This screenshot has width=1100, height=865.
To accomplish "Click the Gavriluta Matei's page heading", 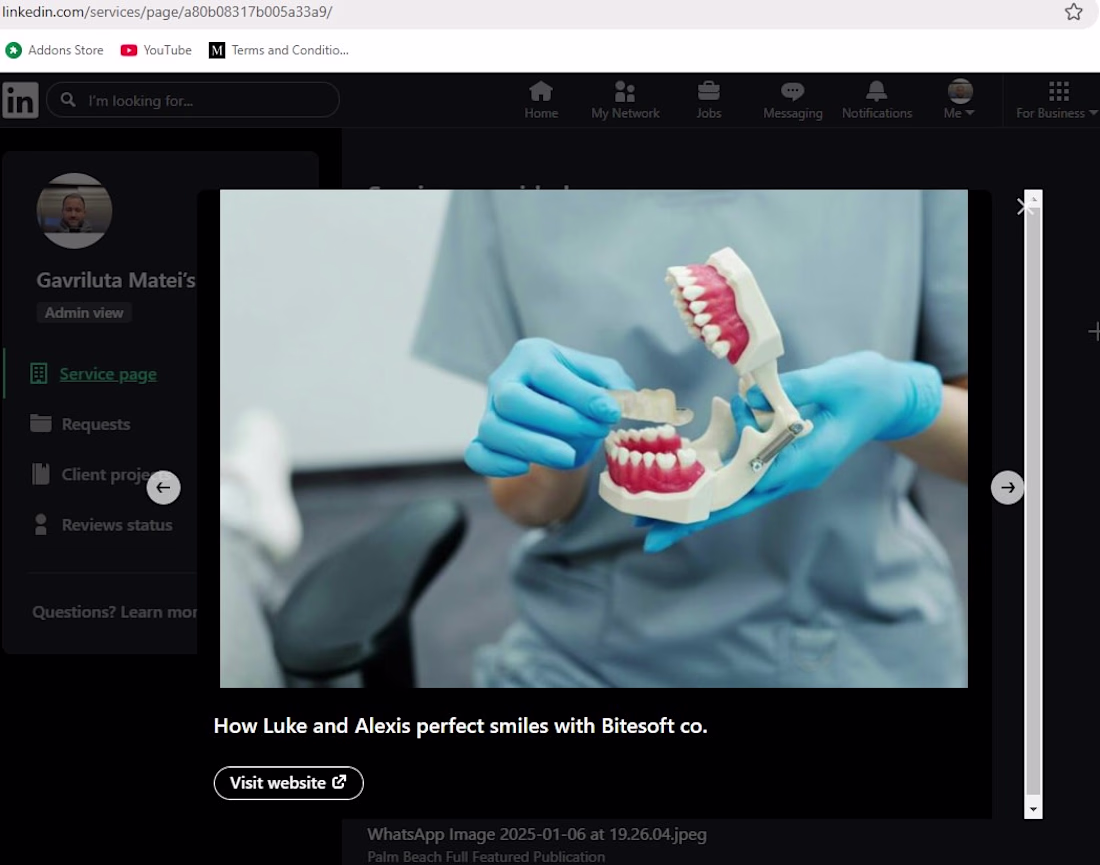I will click(x=116, y=281).
